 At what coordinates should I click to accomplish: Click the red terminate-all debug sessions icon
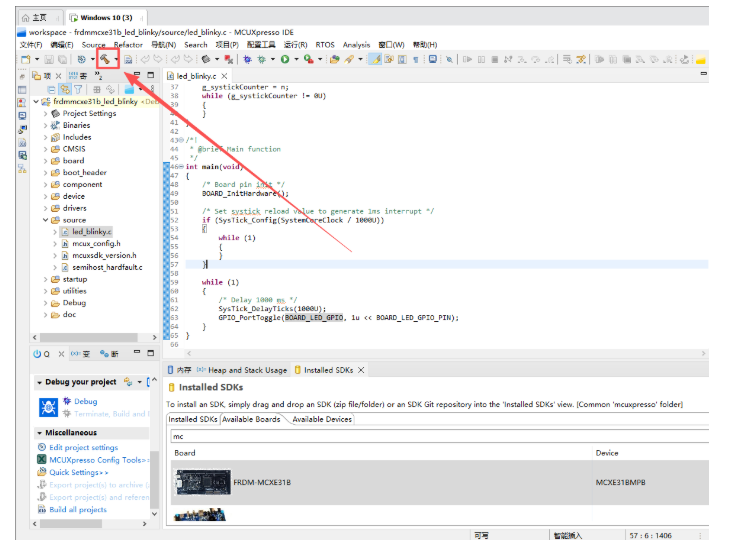pyautogui.click(x=229, y=59)
